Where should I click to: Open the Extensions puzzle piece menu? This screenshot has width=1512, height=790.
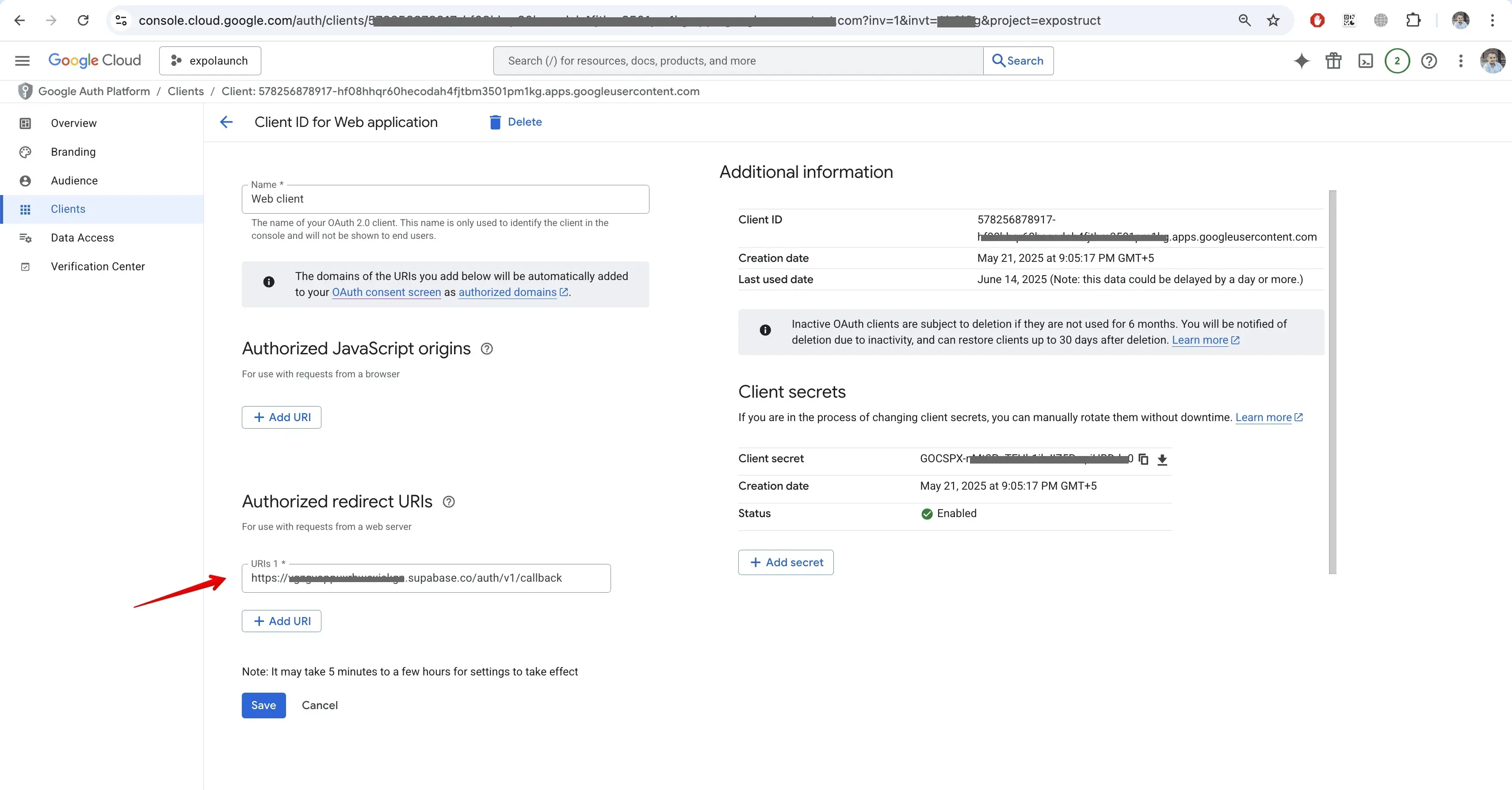[1413, 20]
